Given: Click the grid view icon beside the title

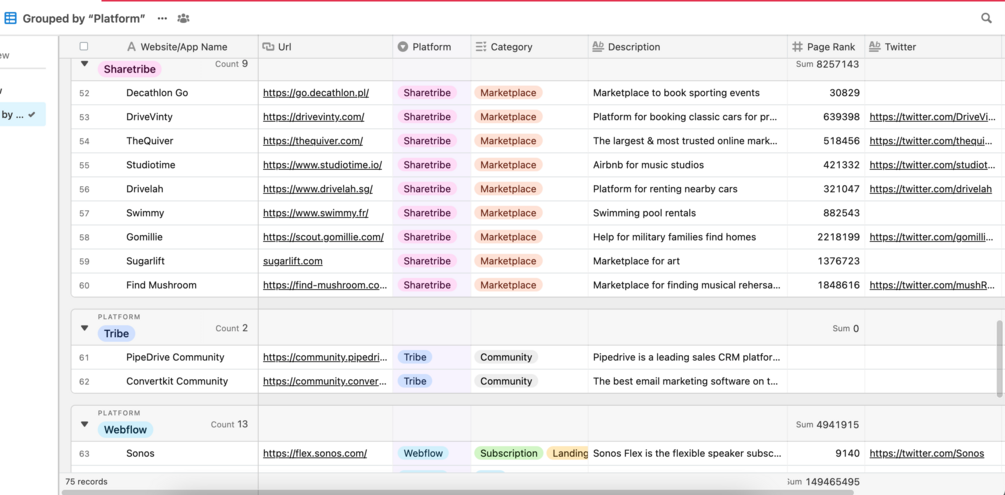Looking at the screenshot, I should pos(11,18).
